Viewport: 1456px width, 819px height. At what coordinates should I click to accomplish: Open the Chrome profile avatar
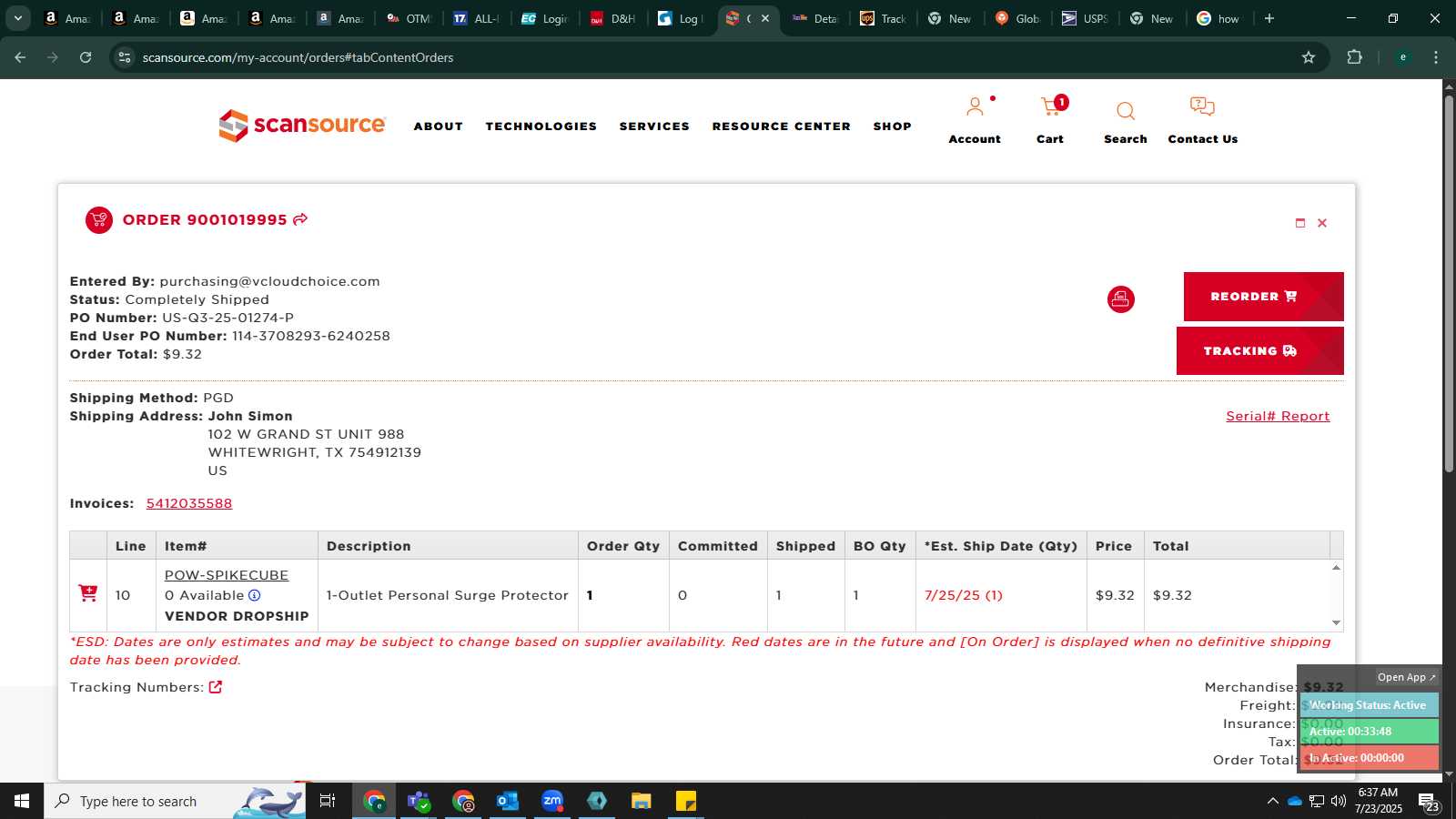1403,57
